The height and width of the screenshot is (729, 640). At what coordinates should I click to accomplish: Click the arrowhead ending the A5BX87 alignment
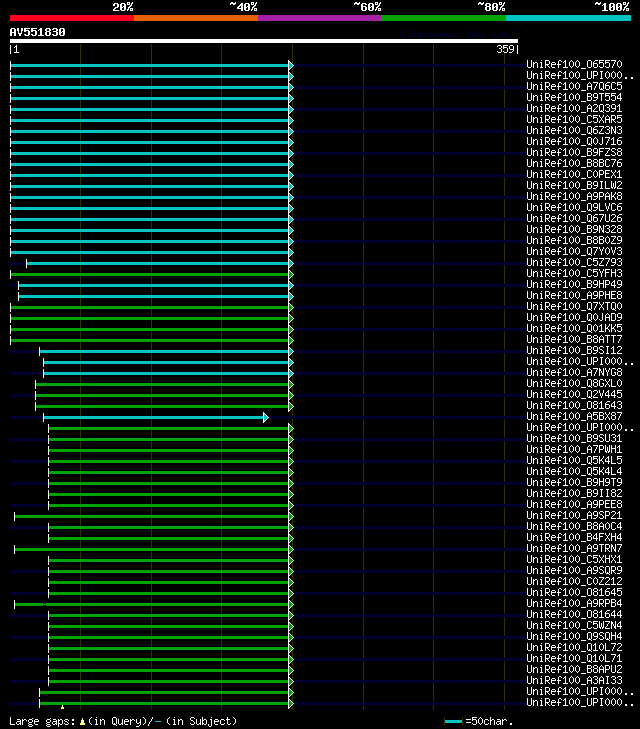(266, 418)
